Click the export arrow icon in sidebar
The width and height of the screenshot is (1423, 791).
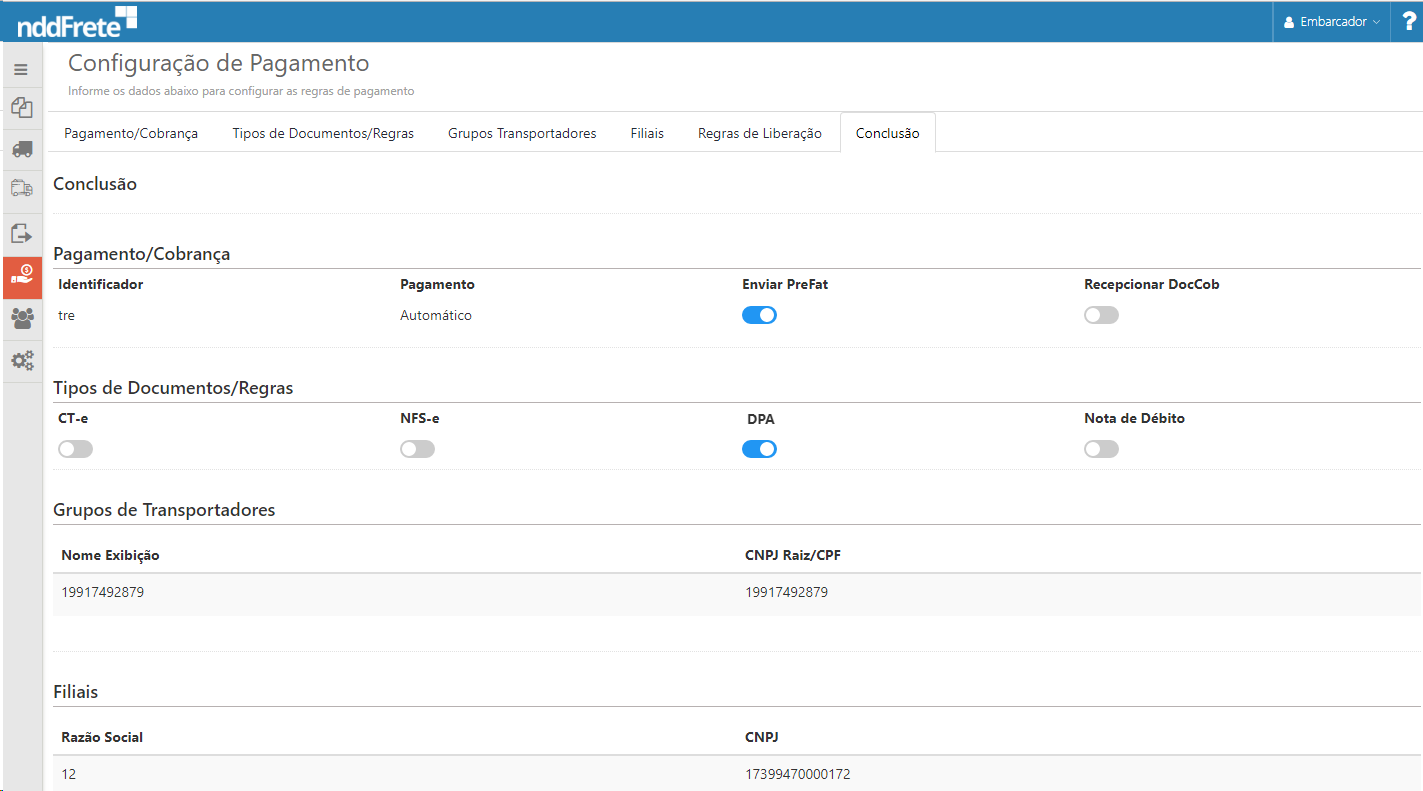21,234
